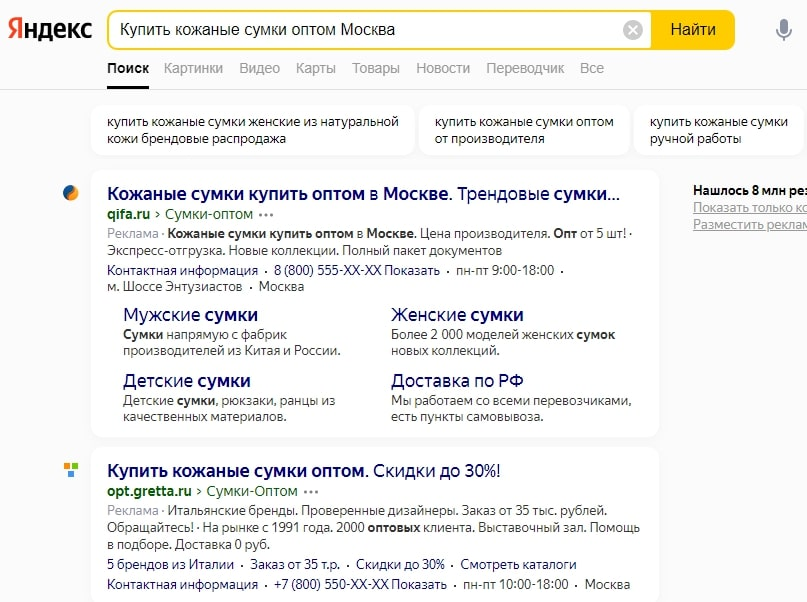Screen dimensions: 807x602
Task: Open the Товары tab
Action: 376,68
